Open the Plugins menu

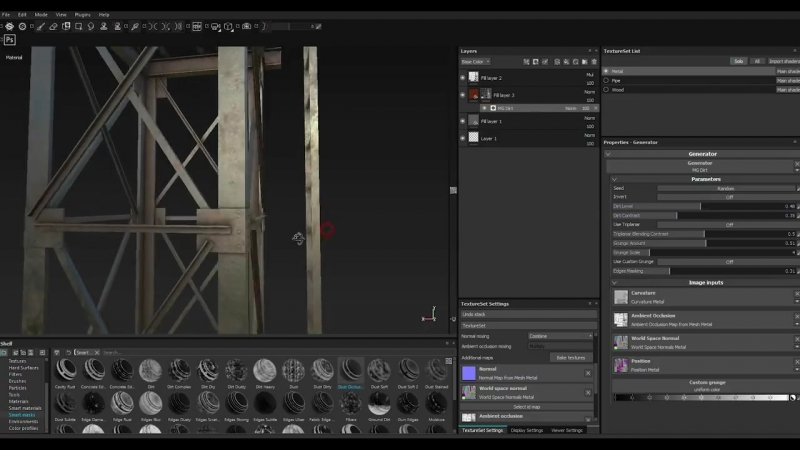pyautogui.click(x=82, y=15)
